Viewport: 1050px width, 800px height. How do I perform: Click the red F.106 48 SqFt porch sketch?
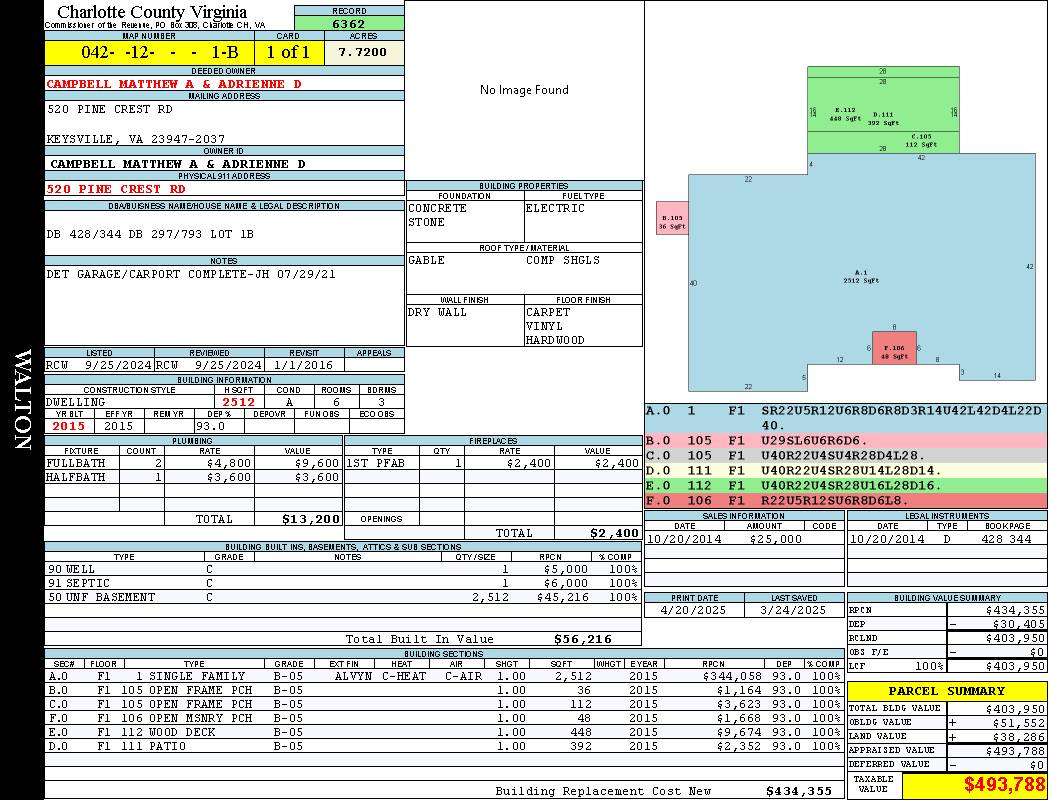point(894,348)
